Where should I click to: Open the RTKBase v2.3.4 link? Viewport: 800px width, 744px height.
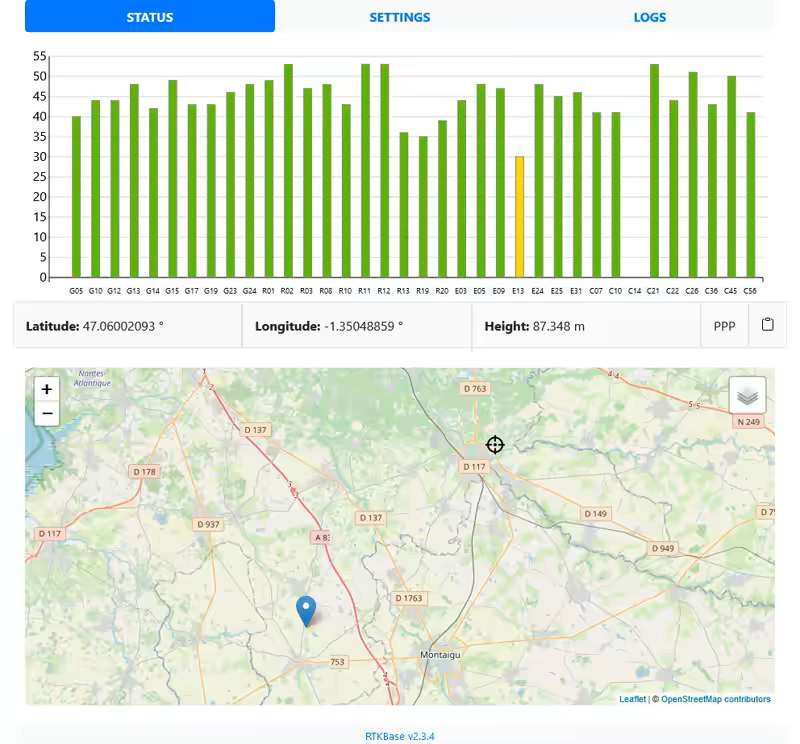click(399, 735)
